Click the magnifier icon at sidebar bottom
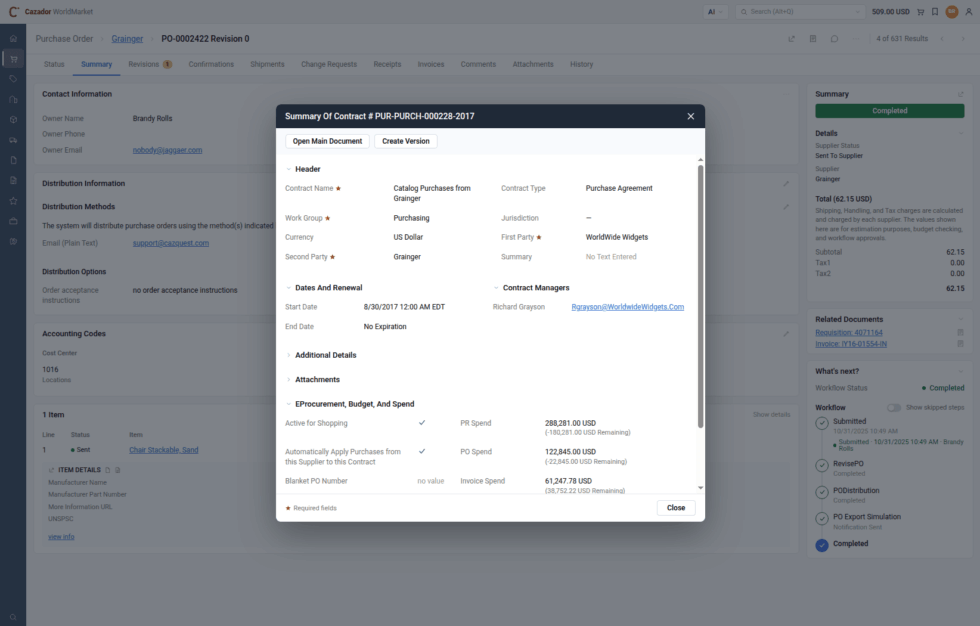Image resolution: width=980 pixels, height=626 pixels. pos(13,617)
